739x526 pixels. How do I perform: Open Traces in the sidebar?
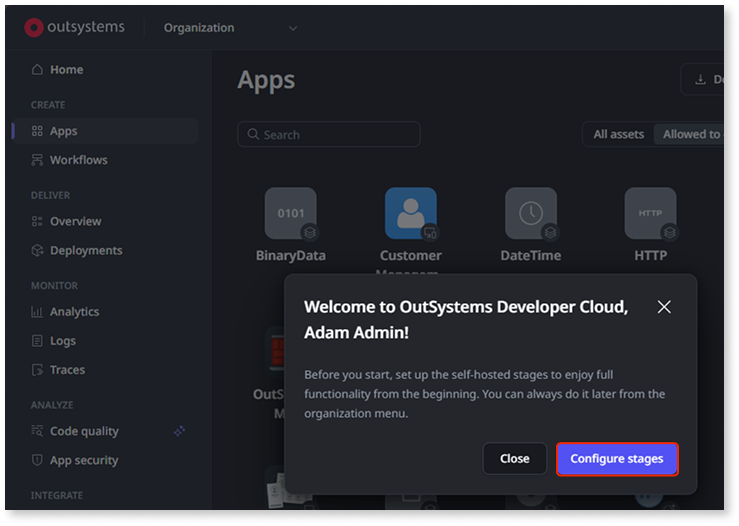[58, 370]
